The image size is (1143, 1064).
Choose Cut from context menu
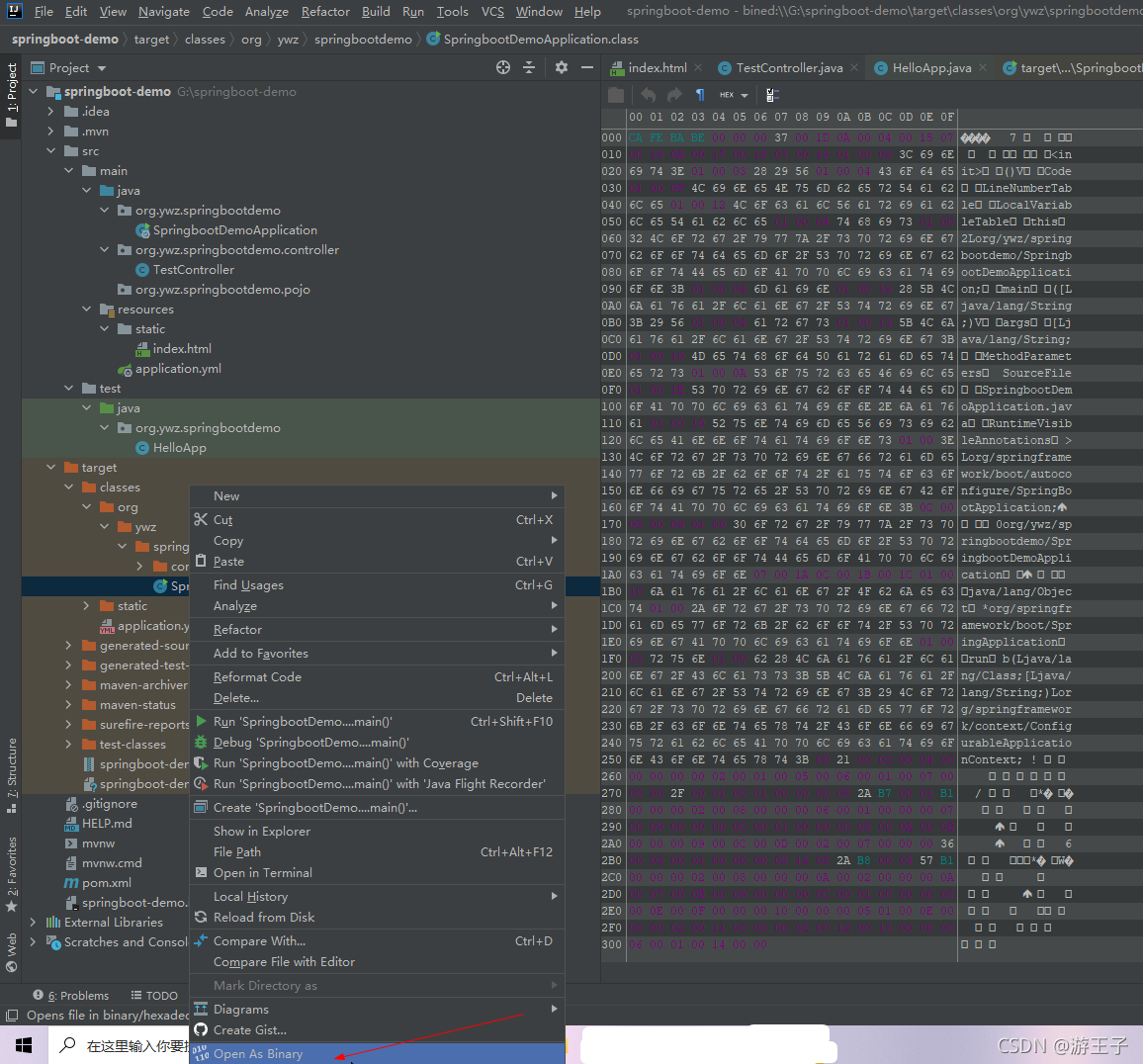tap(377, 520)
